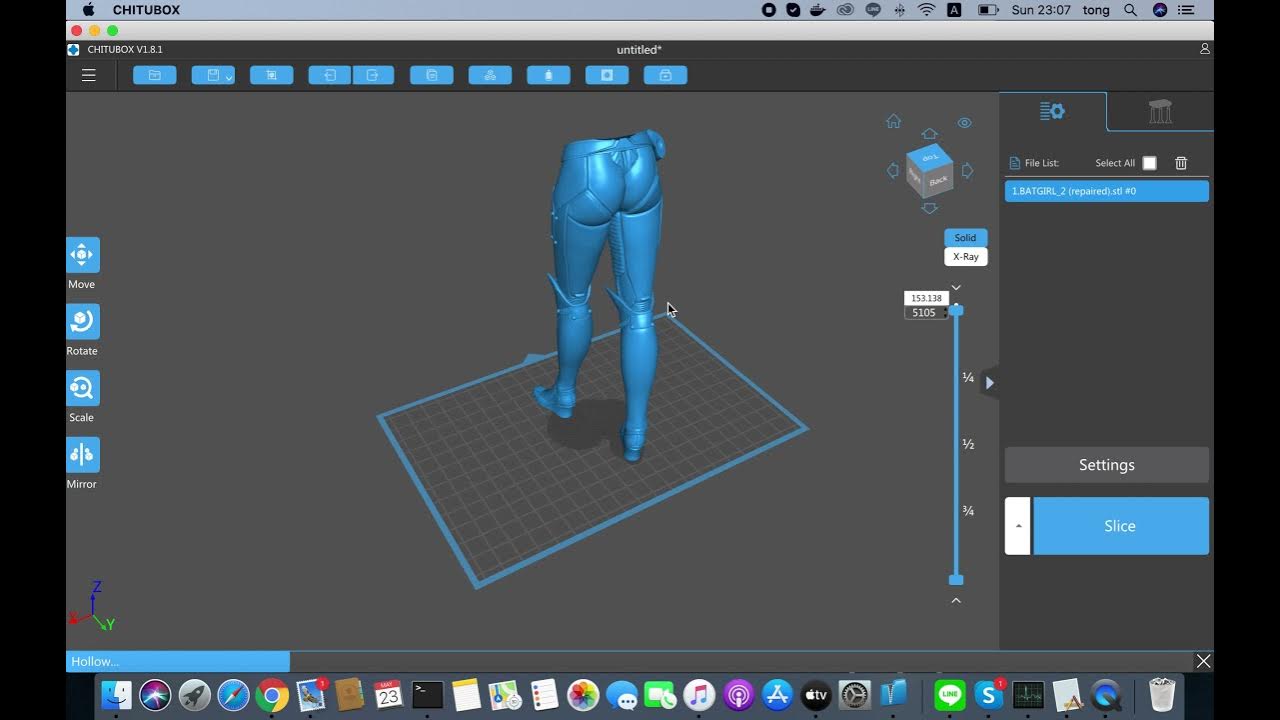Image resolution: width=1280 pixels, height=720 pixels.
Task: Click the Auto layout toolbar icon
Action: [490, 75]
